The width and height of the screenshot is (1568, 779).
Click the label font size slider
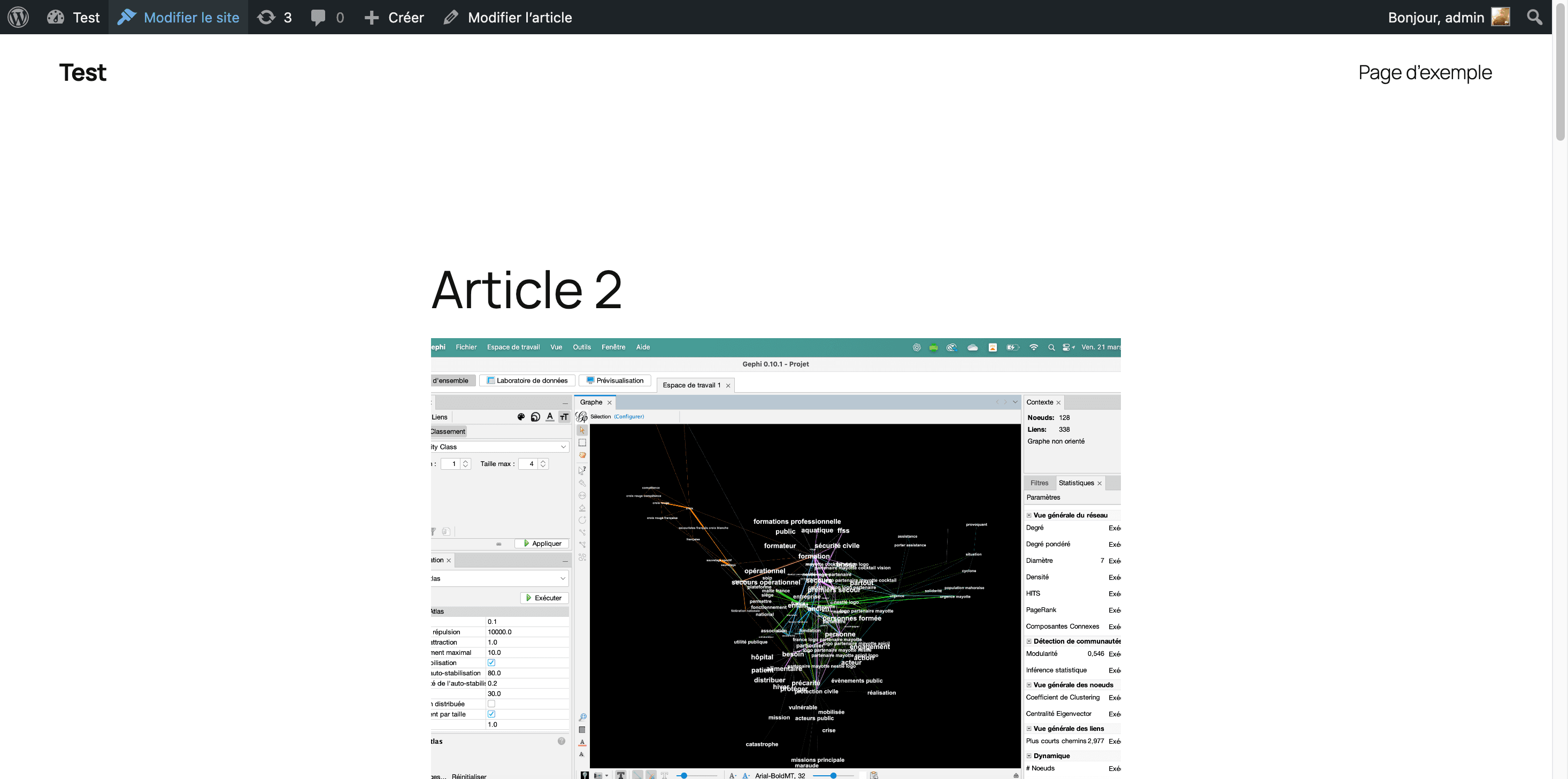(x=833, y=775)
